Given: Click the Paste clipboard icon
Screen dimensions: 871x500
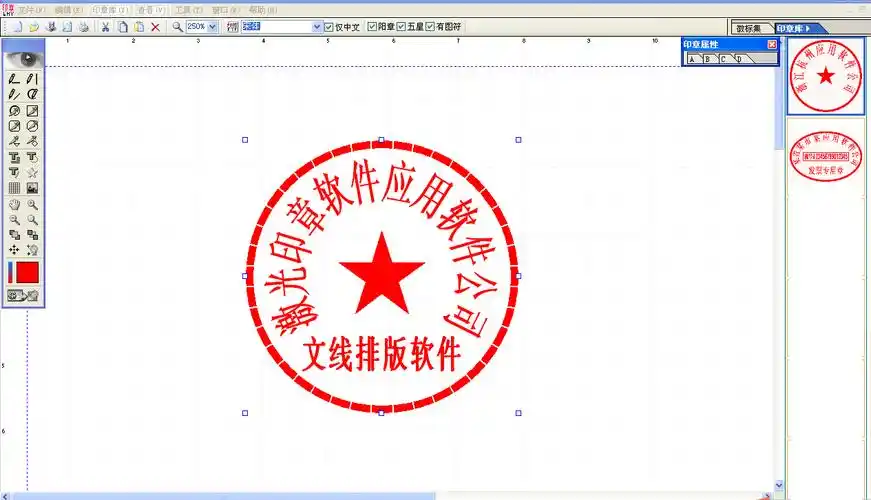Looking at the screenshot, I should (x=139, y=27).
